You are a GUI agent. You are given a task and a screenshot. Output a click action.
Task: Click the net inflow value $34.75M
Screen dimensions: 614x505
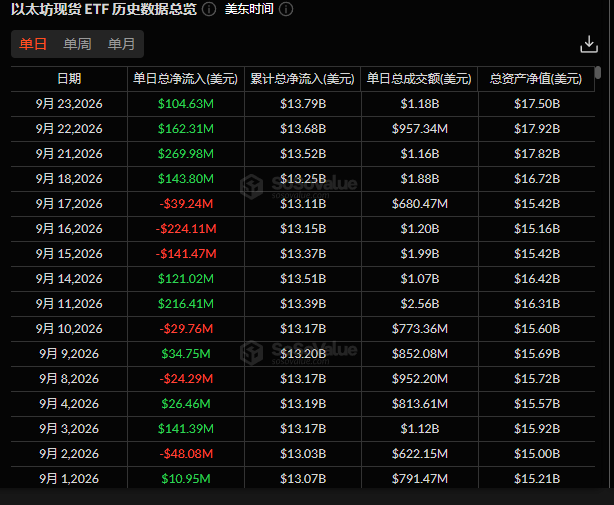coord(186,354)
